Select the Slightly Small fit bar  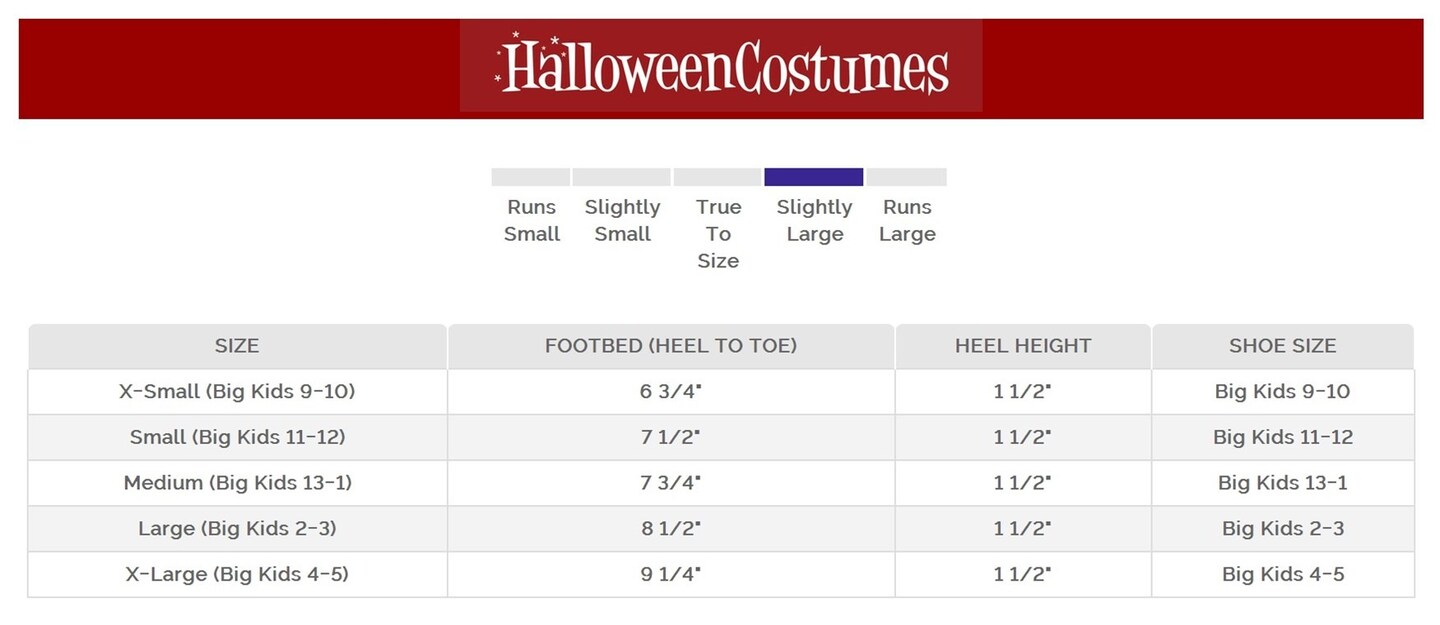(621, 177)
